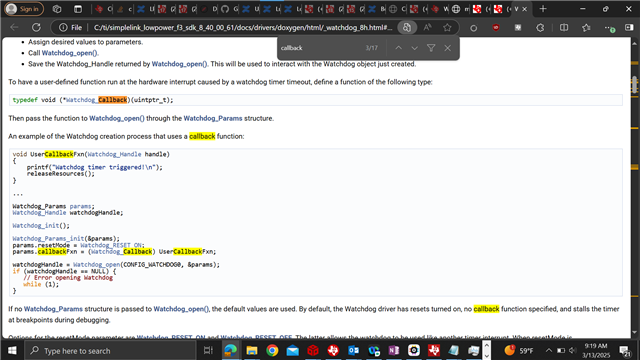Open OneNote from taskbar
640x360 pixels.
(x=394, y=350)
